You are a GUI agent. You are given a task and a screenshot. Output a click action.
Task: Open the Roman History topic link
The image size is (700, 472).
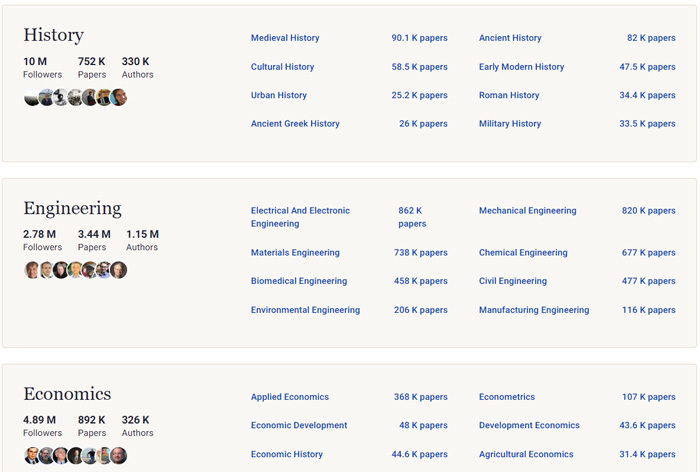pos(509,95)
